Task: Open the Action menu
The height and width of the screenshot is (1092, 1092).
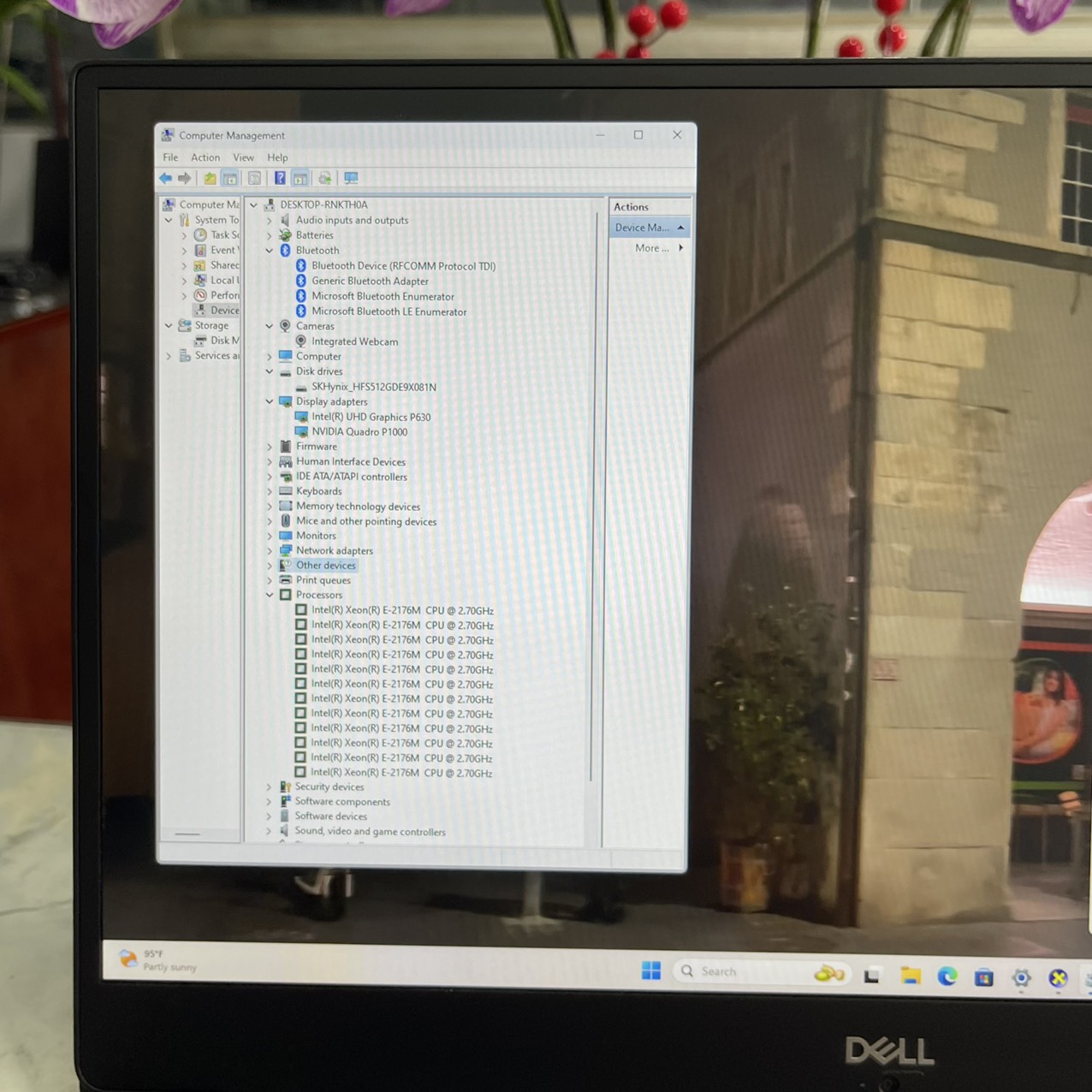Action: pos(205,157)
